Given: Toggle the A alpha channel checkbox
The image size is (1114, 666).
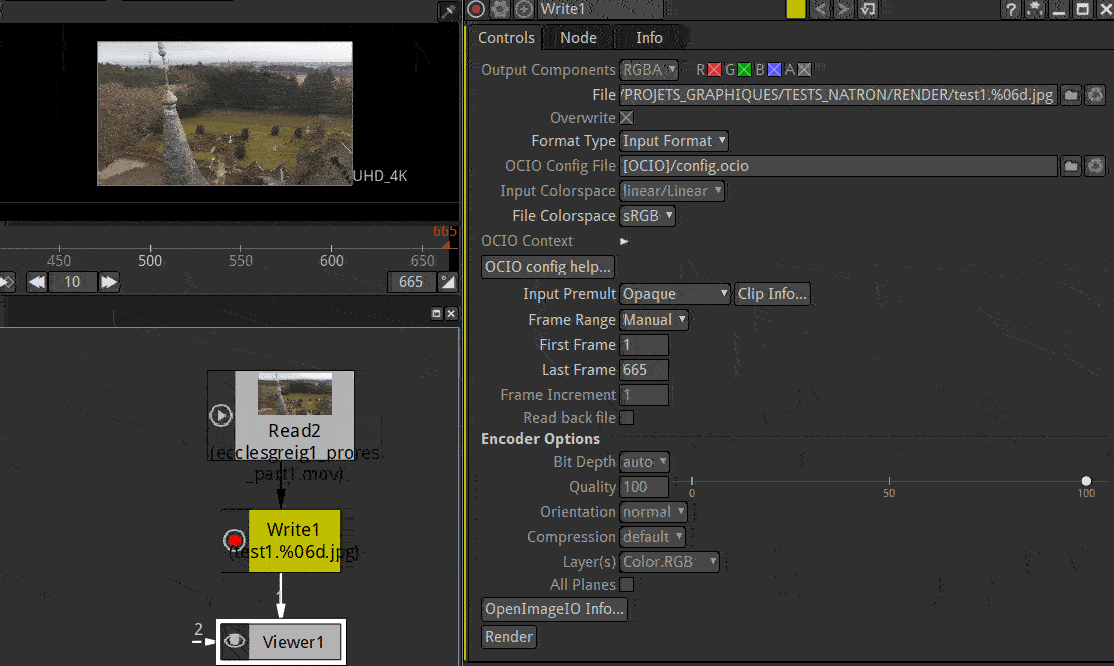Looking at the screenshot, I should [x=804, y=70].
